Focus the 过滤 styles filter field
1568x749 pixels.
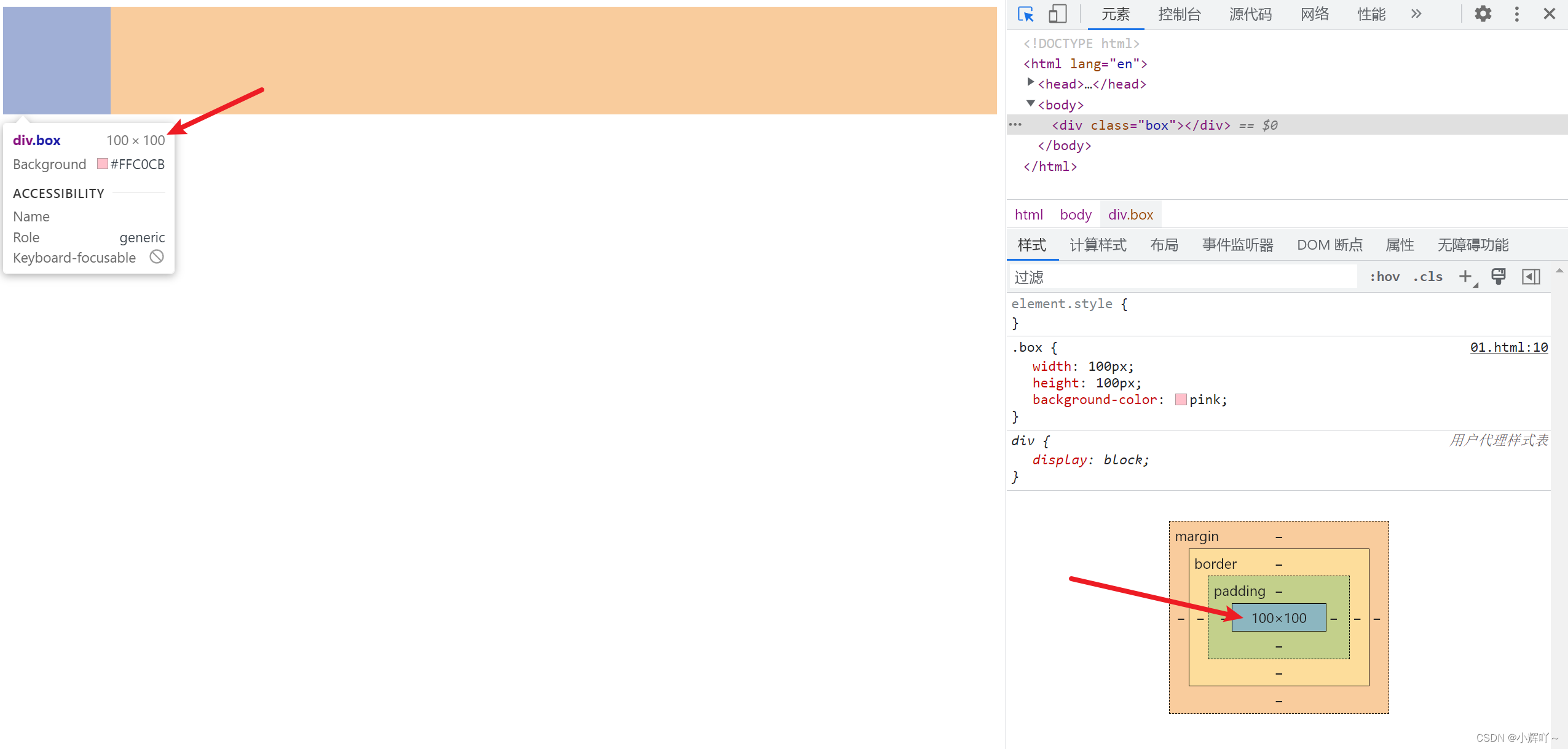[1183, 277]
